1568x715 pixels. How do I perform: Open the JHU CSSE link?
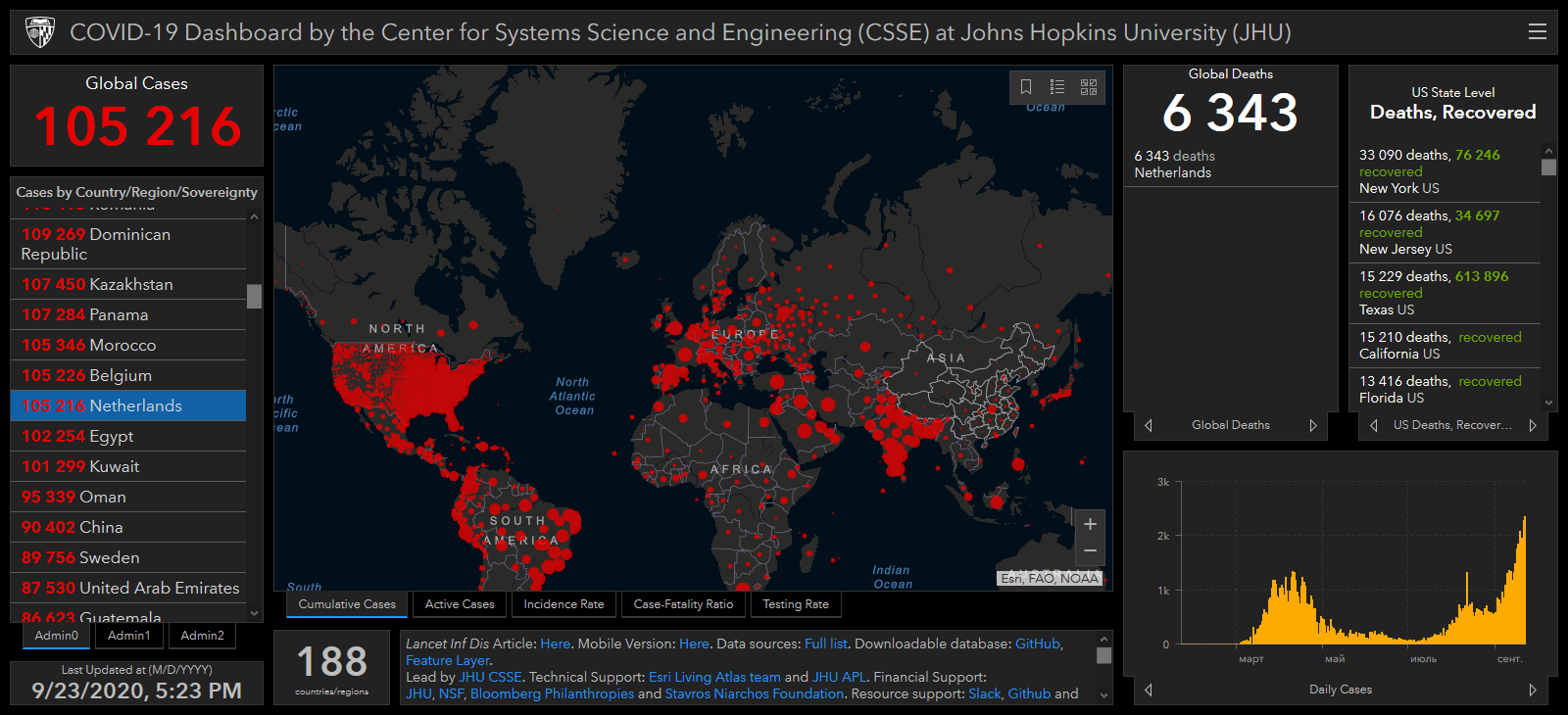click(491, 677)
